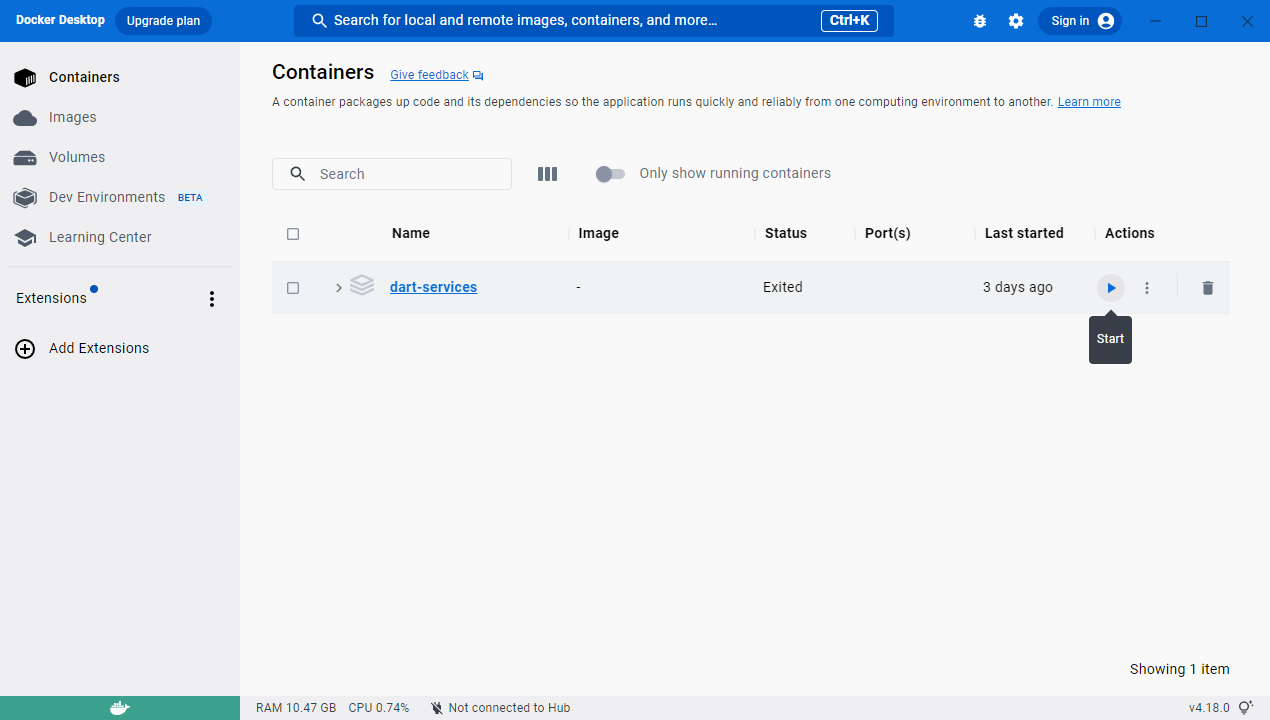Screen dimensions: 1270x720
Task: Check the select all containers checkbox
Action: (293, 234)
